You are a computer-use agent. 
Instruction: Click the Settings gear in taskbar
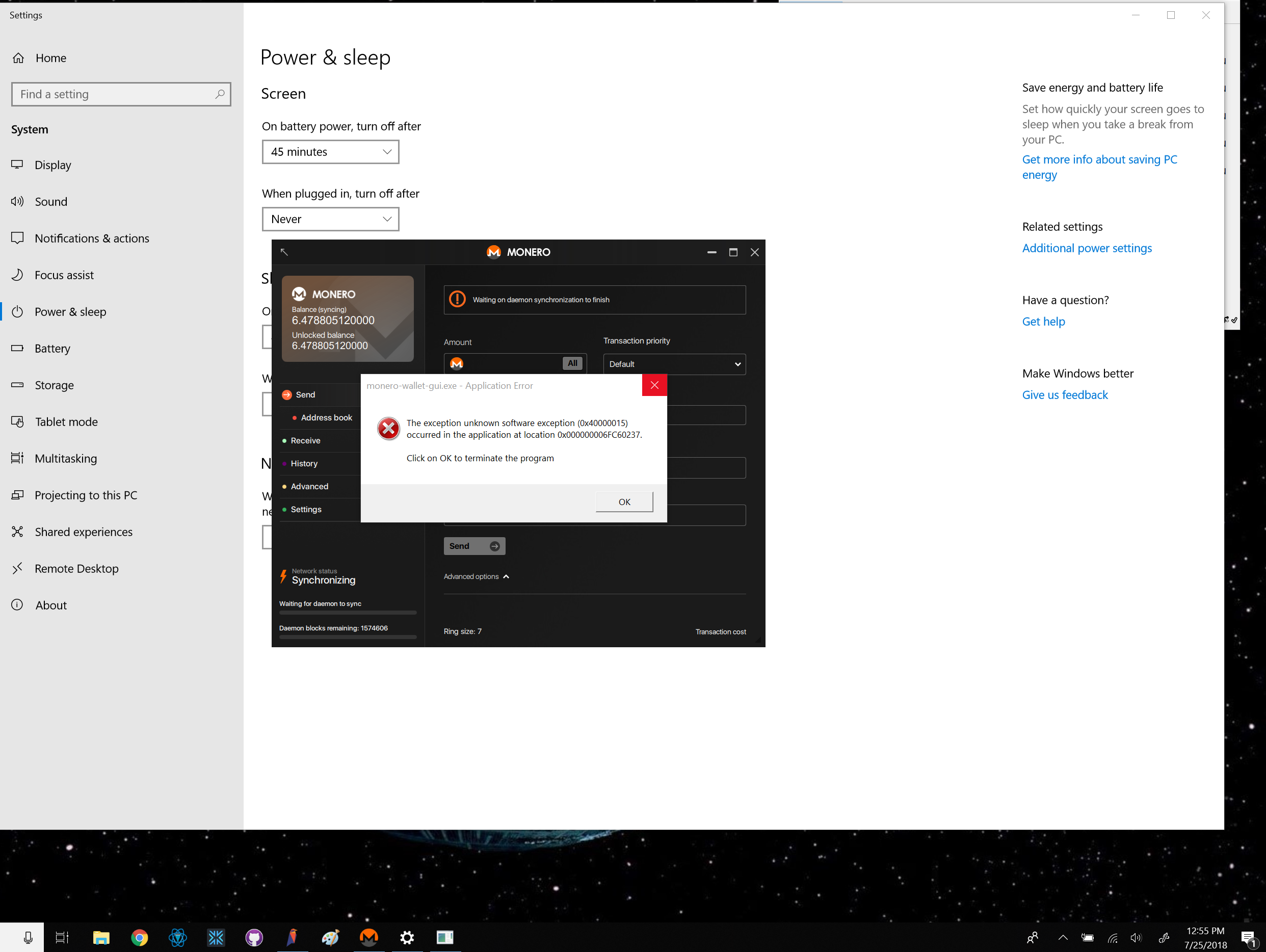click(407, 937)
